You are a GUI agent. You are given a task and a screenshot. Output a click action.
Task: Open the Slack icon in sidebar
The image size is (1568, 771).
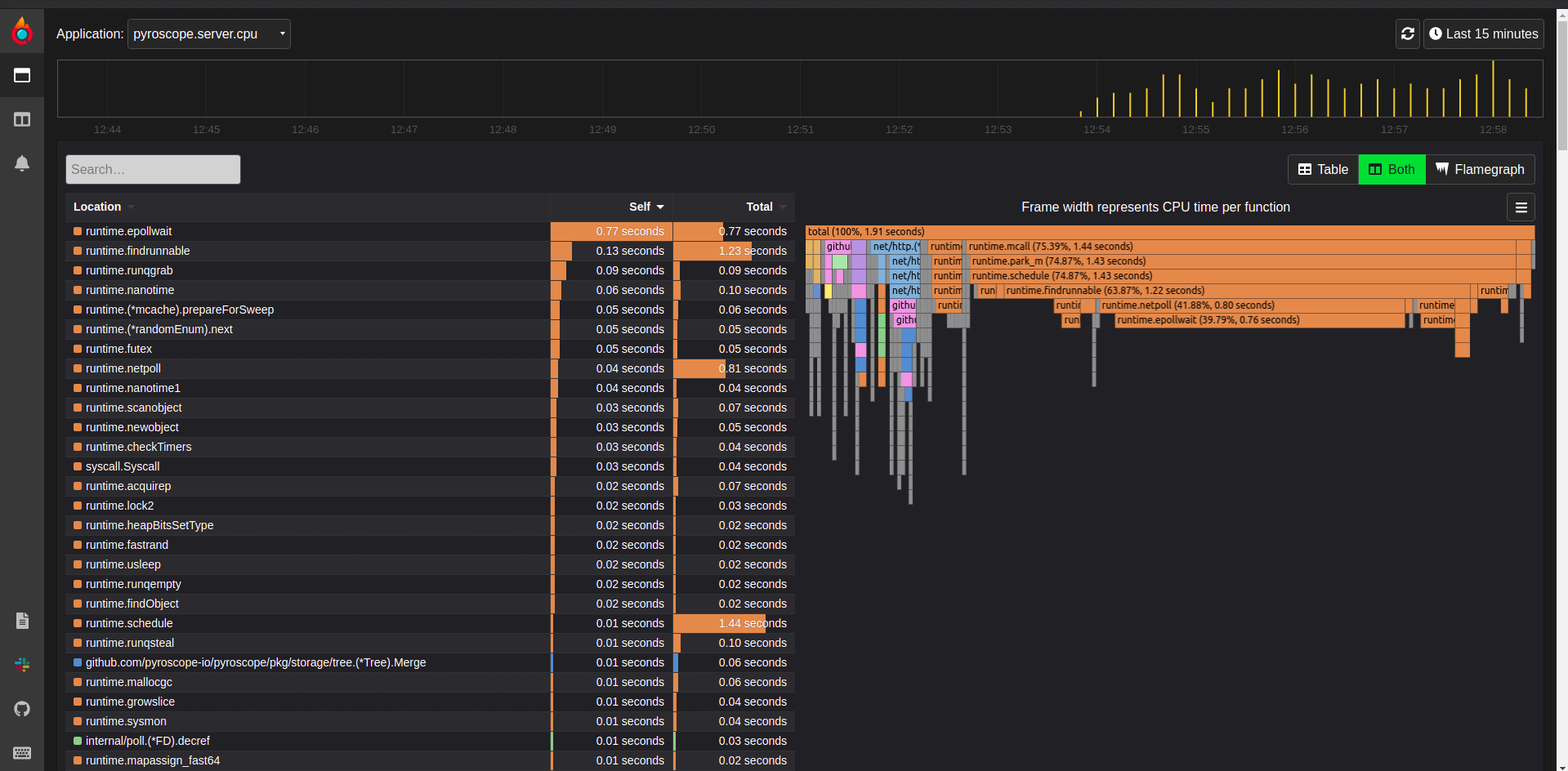click(22, 665)
